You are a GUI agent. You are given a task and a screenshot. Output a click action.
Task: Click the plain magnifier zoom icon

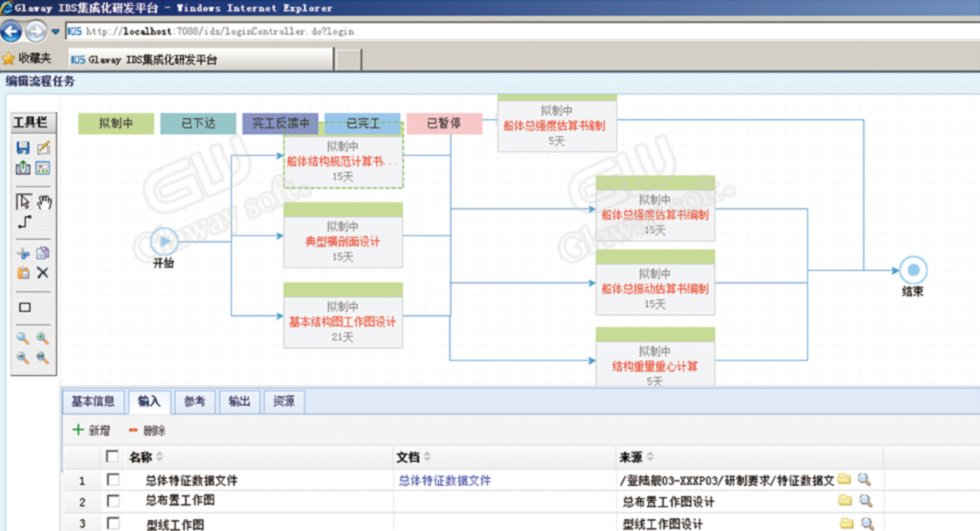[22, 338]
